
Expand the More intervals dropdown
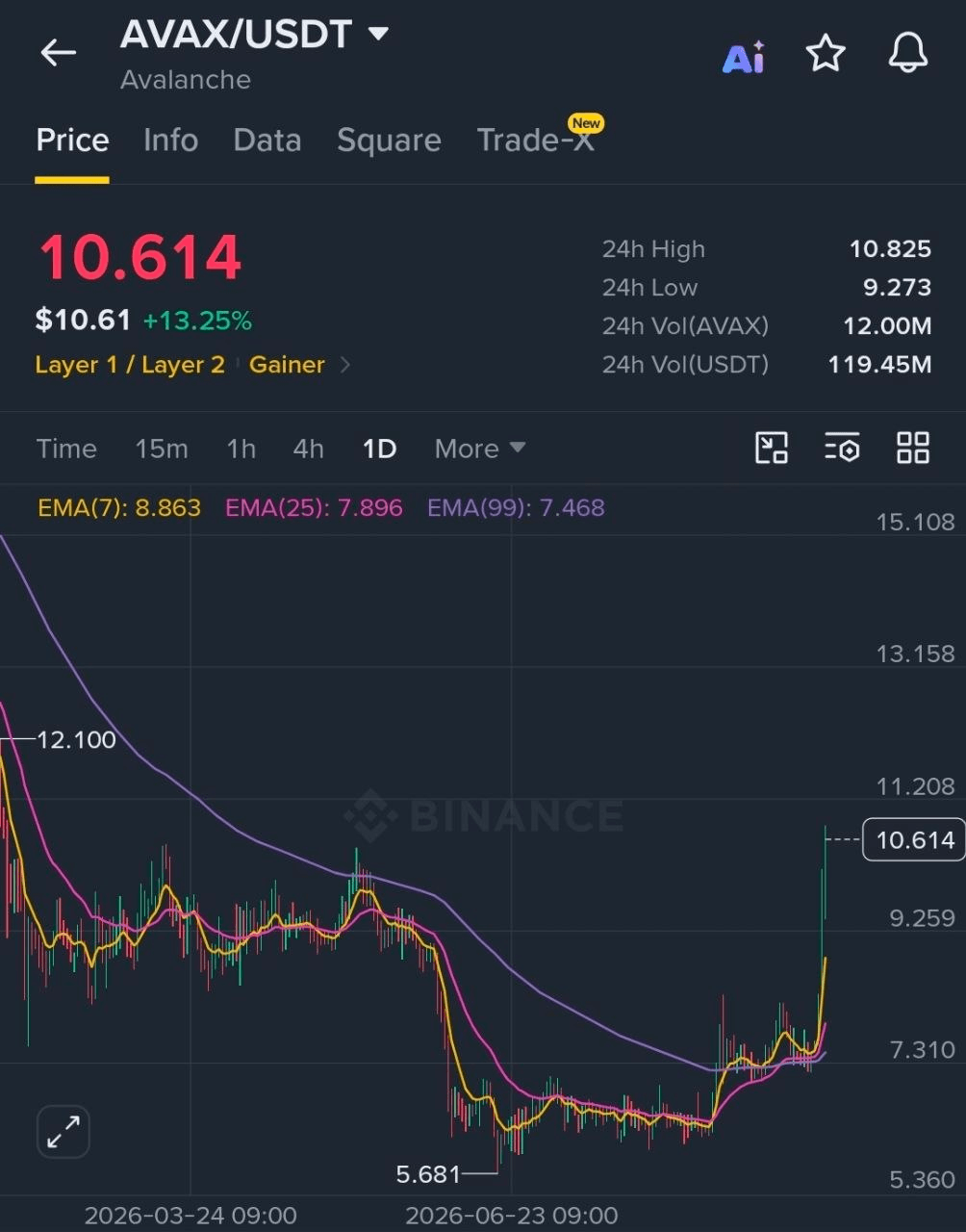[x=480, y=449]
